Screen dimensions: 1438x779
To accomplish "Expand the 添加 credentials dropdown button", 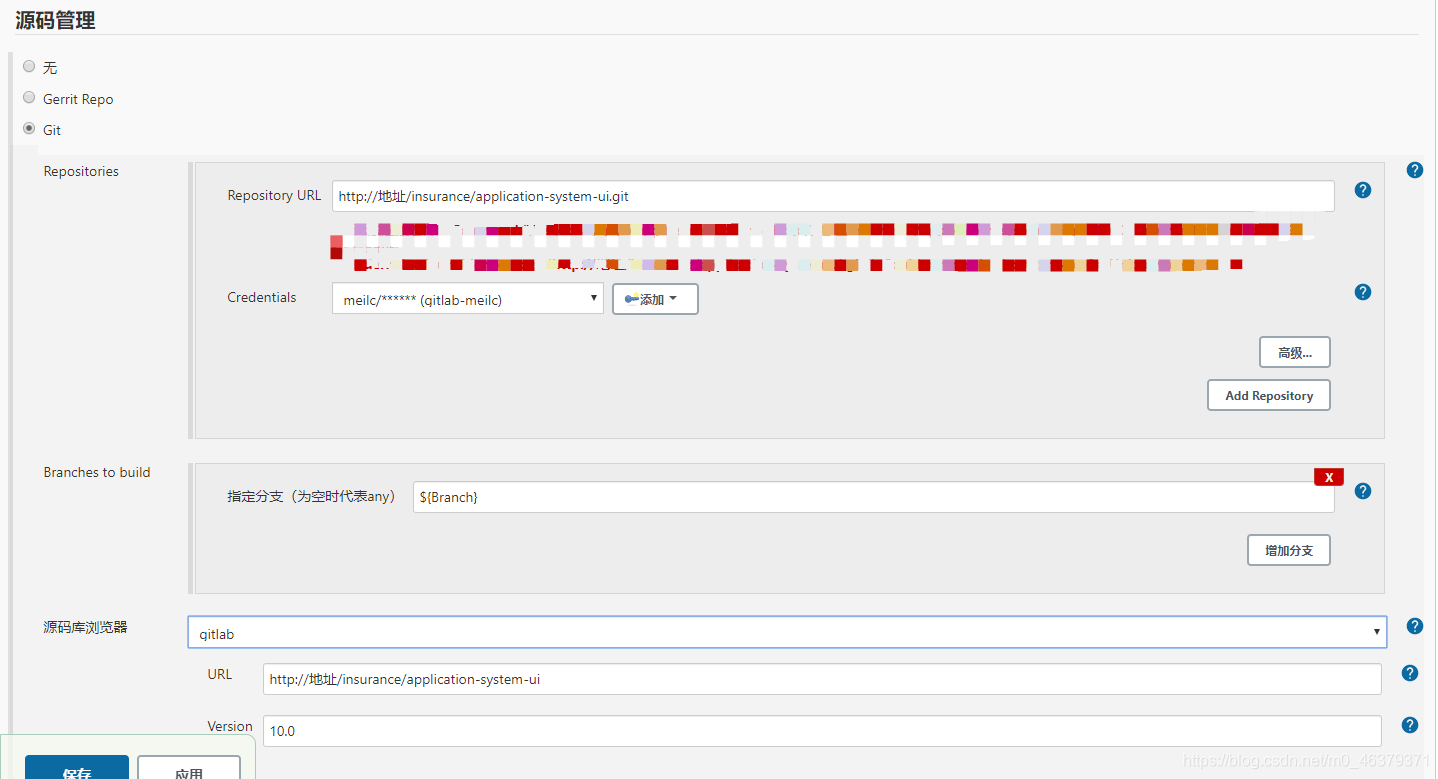I will click(655, 299).
